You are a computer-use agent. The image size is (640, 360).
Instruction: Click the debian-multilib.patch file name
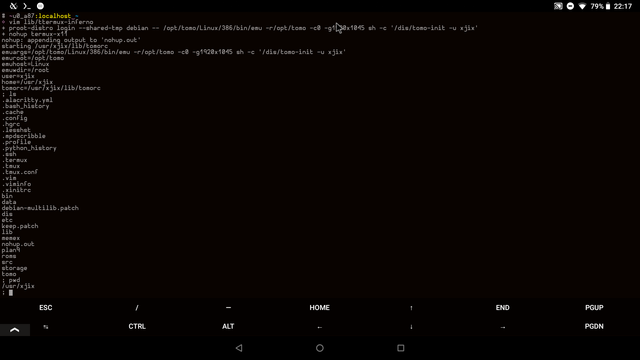point(40,208)
